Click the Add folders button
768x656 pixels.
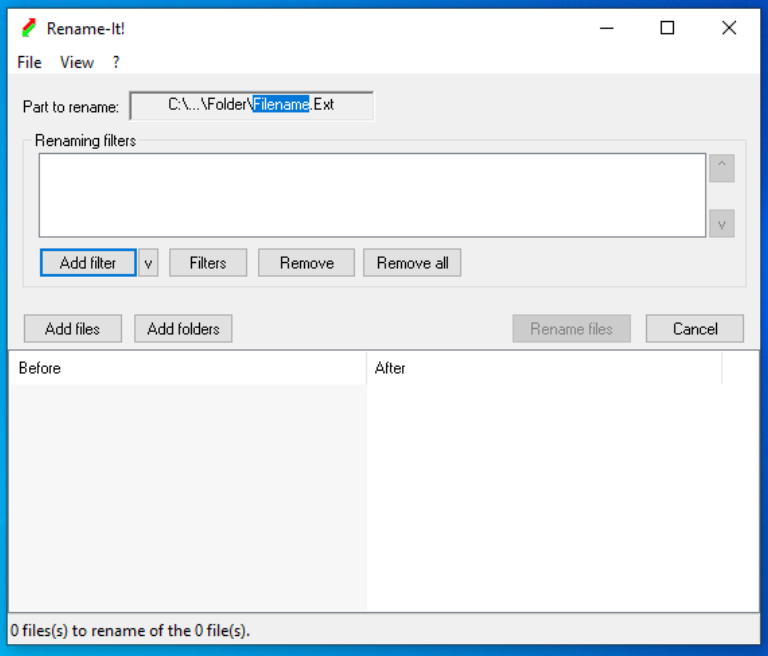[x=183, y=328]
